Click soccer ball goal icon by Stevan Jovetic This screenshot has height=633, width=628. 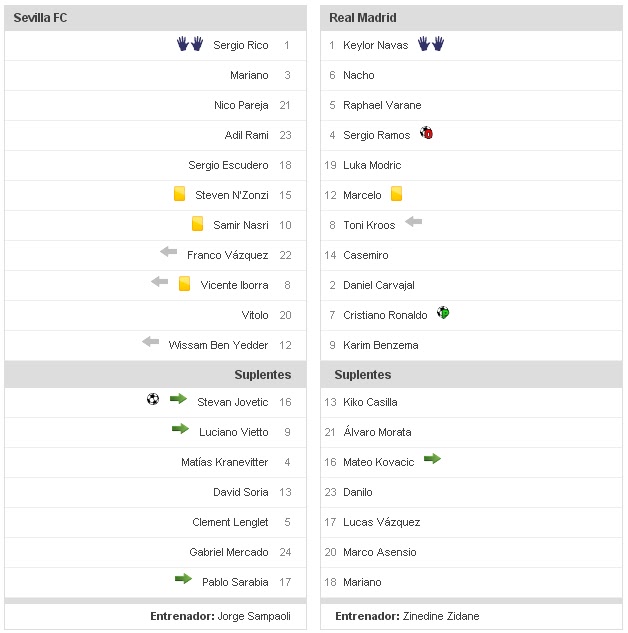coord(153,399)
